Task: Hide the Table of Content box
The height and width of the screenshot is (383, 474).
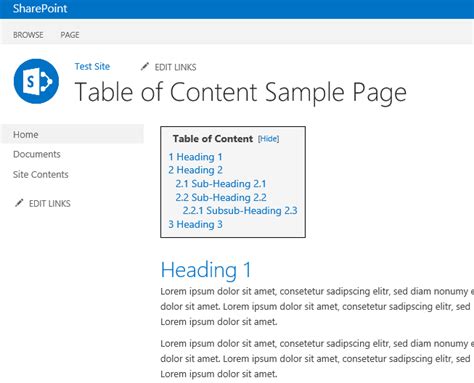Action: click(x=268, y=139)
